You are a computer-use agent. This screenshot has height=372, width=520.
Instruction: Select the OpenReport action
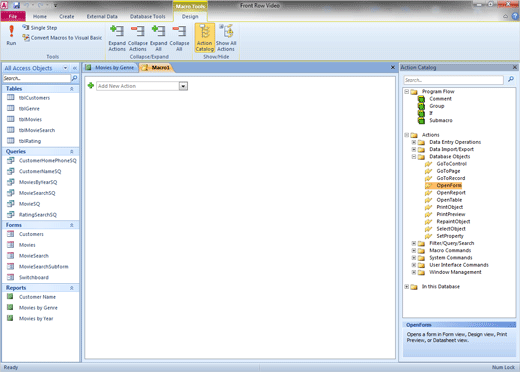coord(451,193)
